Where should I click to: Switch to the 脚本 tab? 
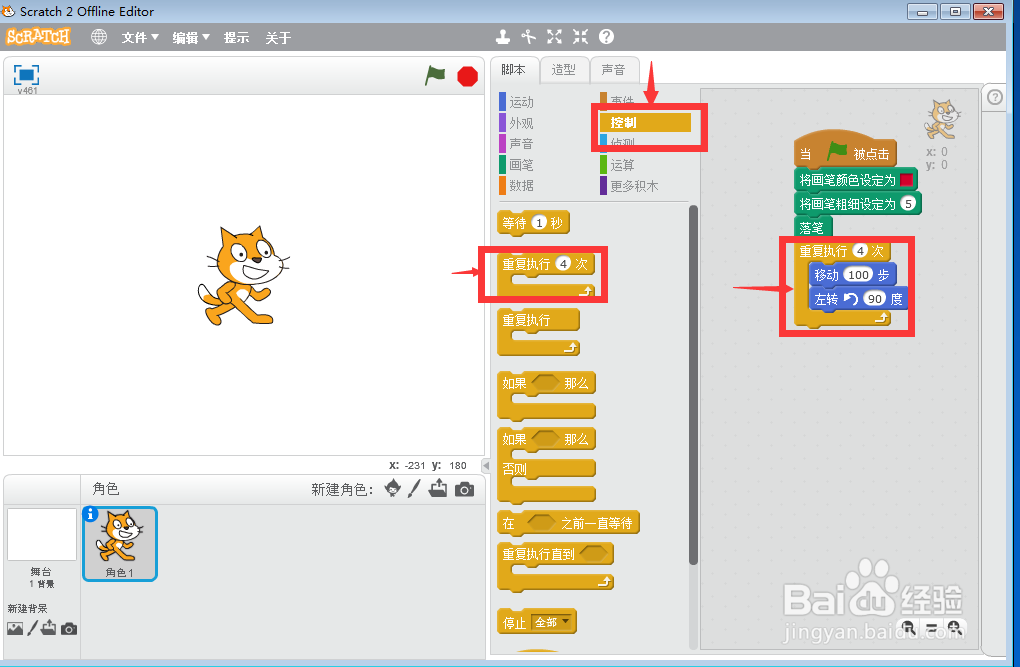click(x=514, y=70)
